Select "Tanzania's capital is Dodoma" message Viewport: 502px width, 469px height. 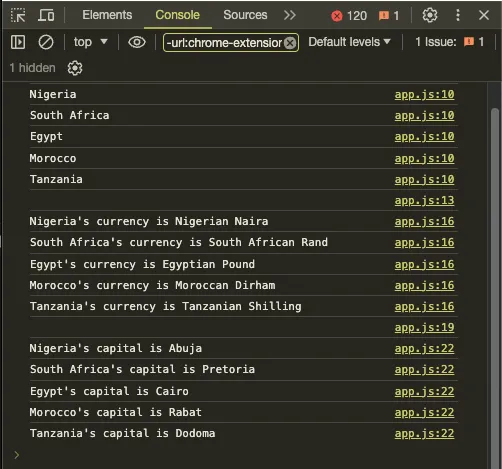[x=123, y=434]
